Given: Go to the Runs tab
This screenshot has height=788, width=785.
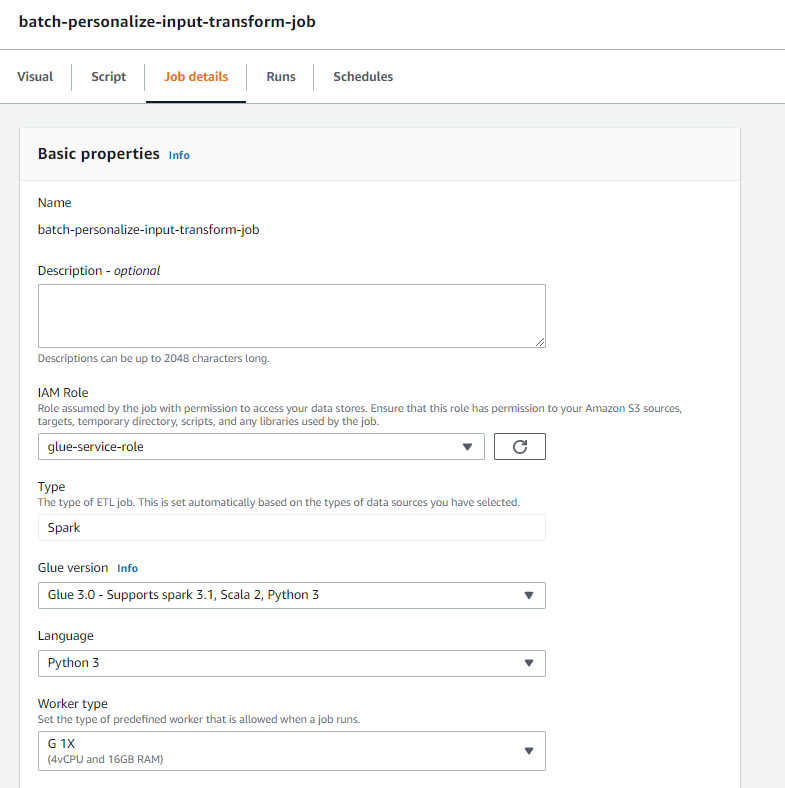Looking at the screenshot, I should pyautogui.click(x=281, y=77).
